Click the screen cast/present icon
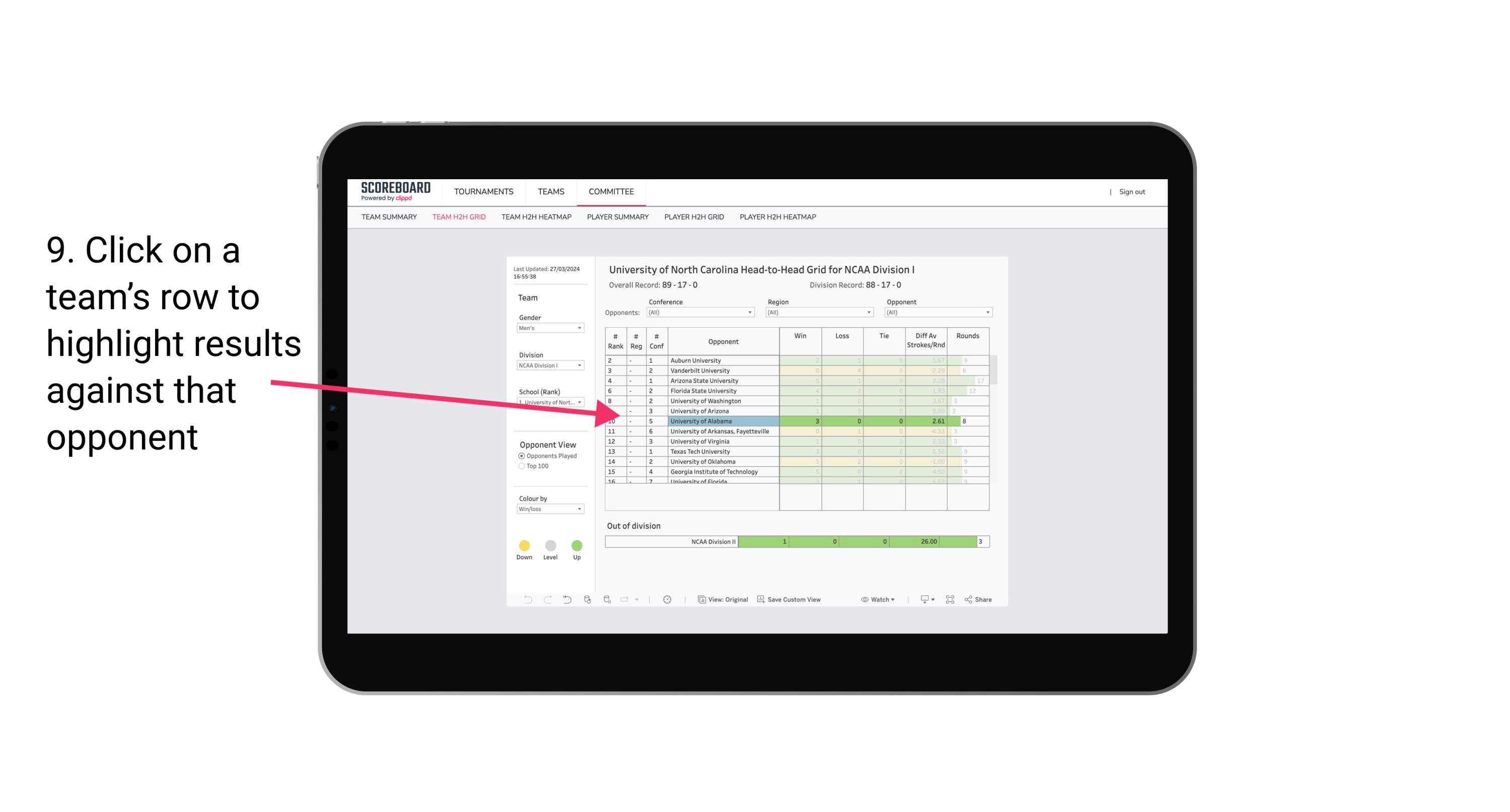This screenshot has width=1510, height=812. pos(922,600)
